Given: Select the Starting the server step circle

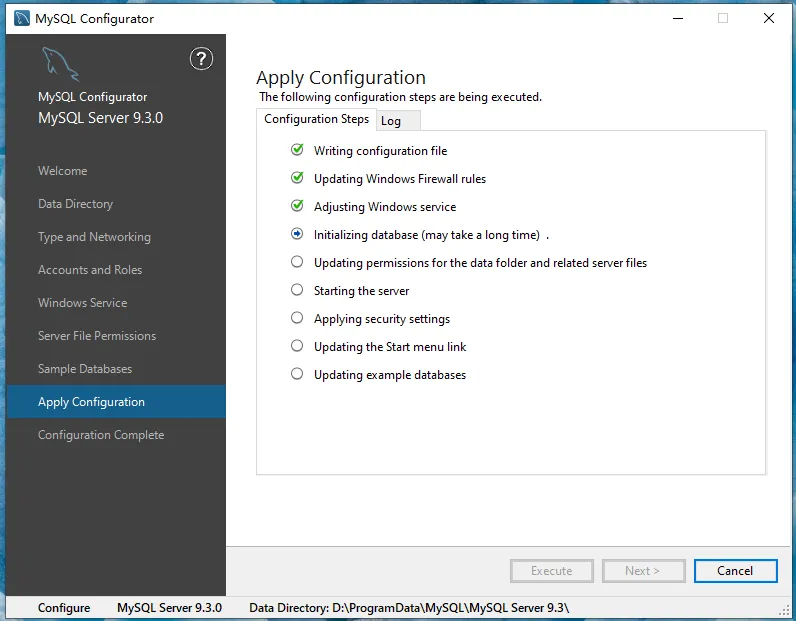Looking at the screenshot, I should coord(297,289).
